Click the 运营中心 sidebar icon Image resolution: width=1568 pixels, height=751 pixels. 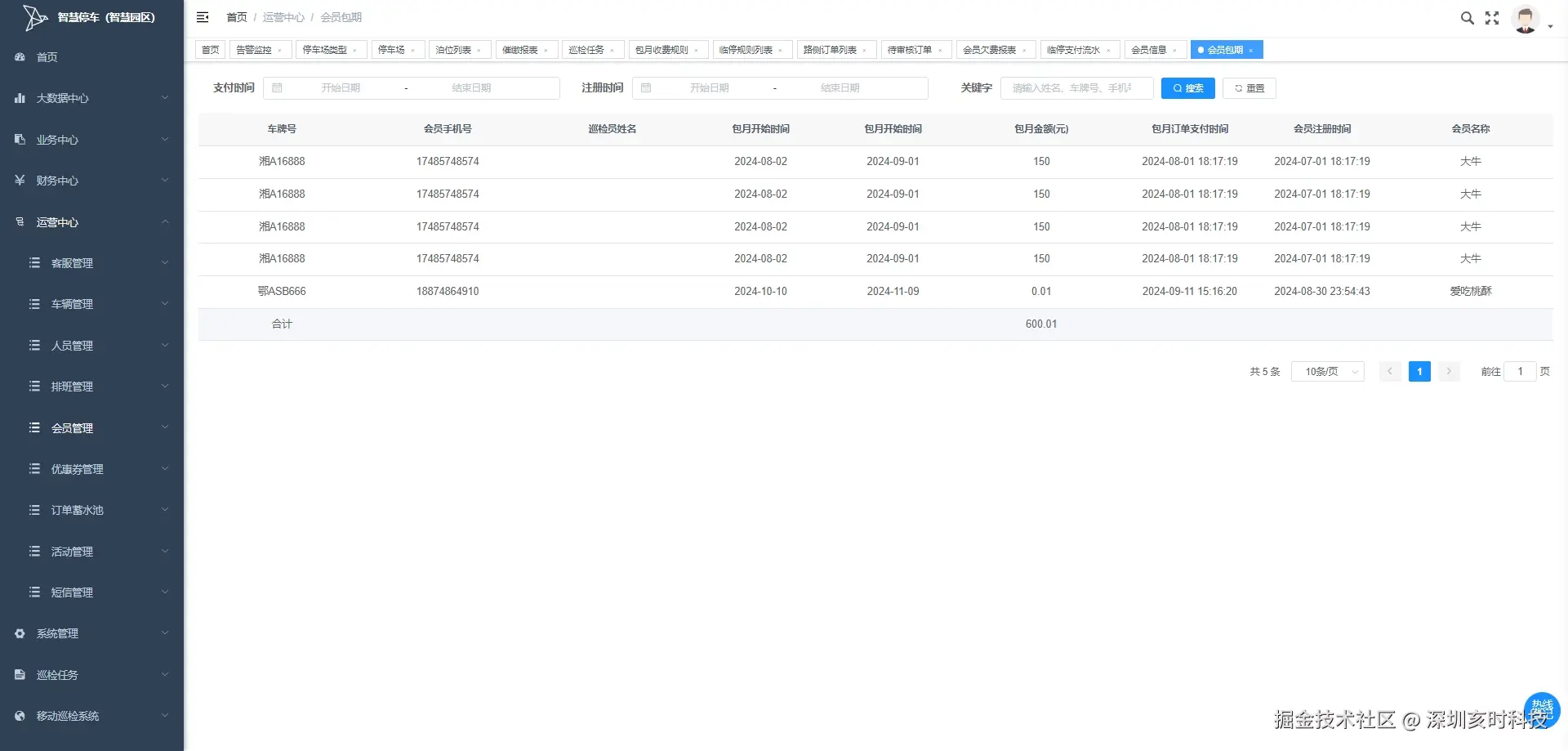[20, 222]
